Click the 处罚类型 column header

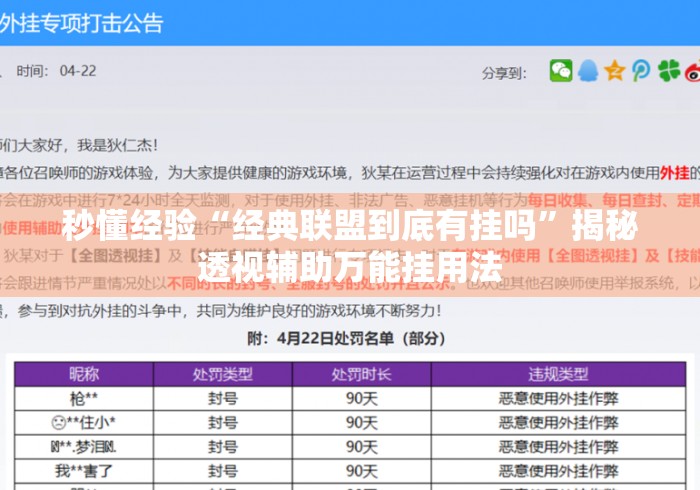pos(223,374)
